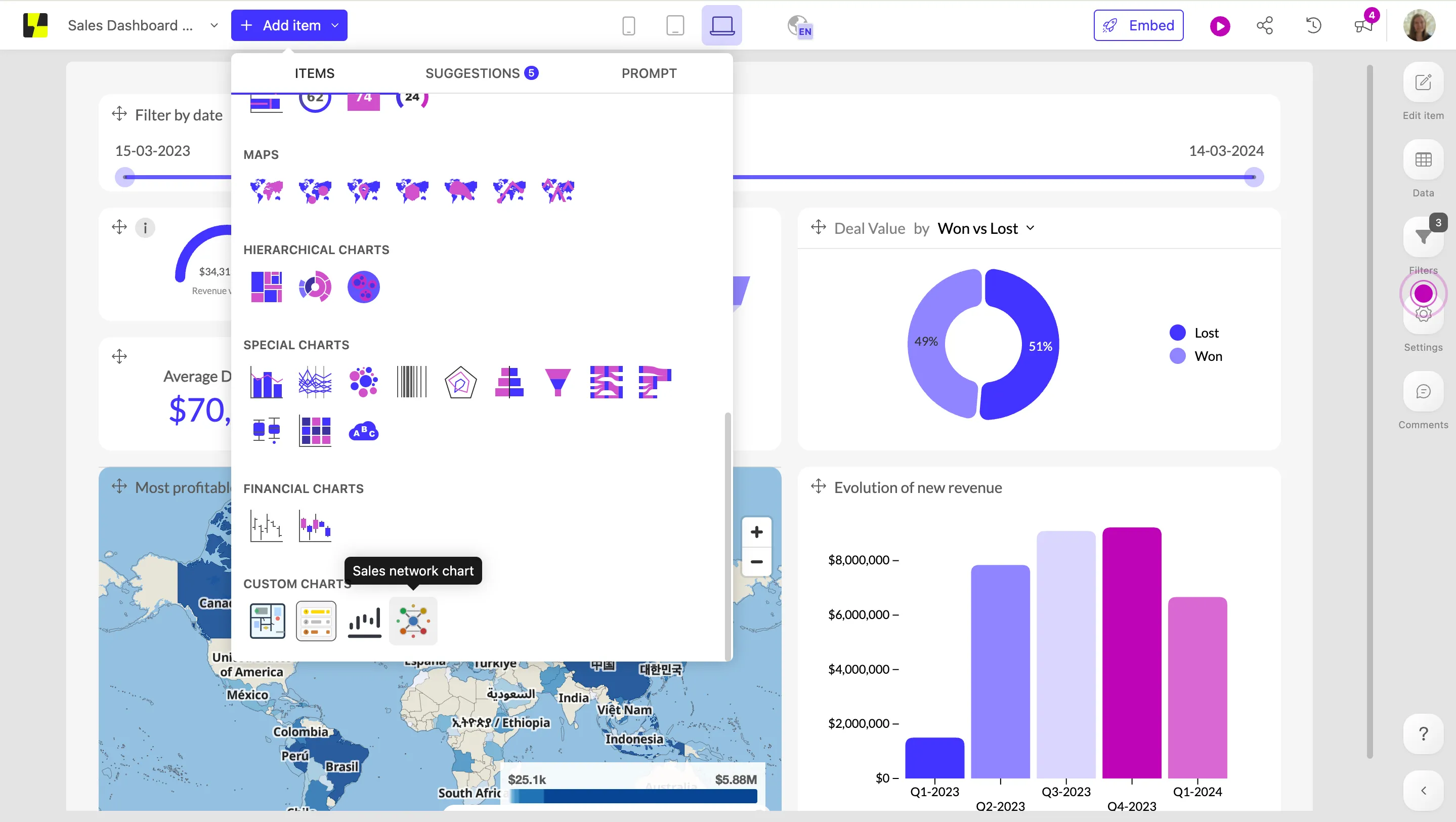Add a combination bar-line chart
This screenshot has height=822, width=1456.
(266, 382)
